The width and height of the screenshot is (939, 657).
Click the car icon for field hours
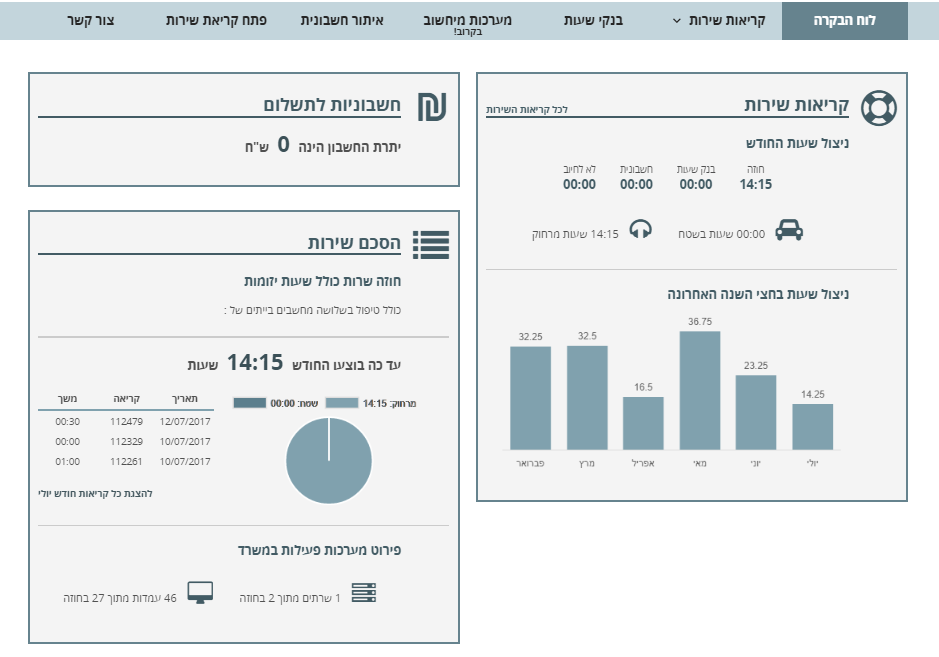click(x=789, y=232)
